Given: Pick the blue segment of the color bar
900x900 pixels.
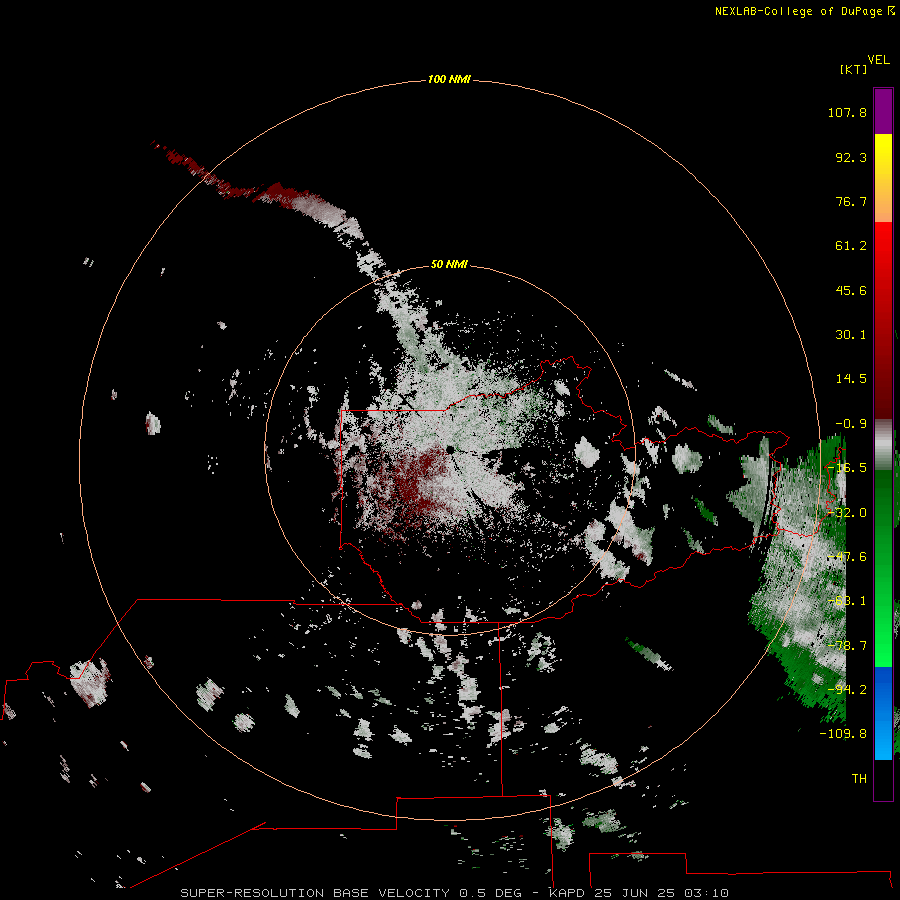Looking at the screenshot, I should coord(883,713).
